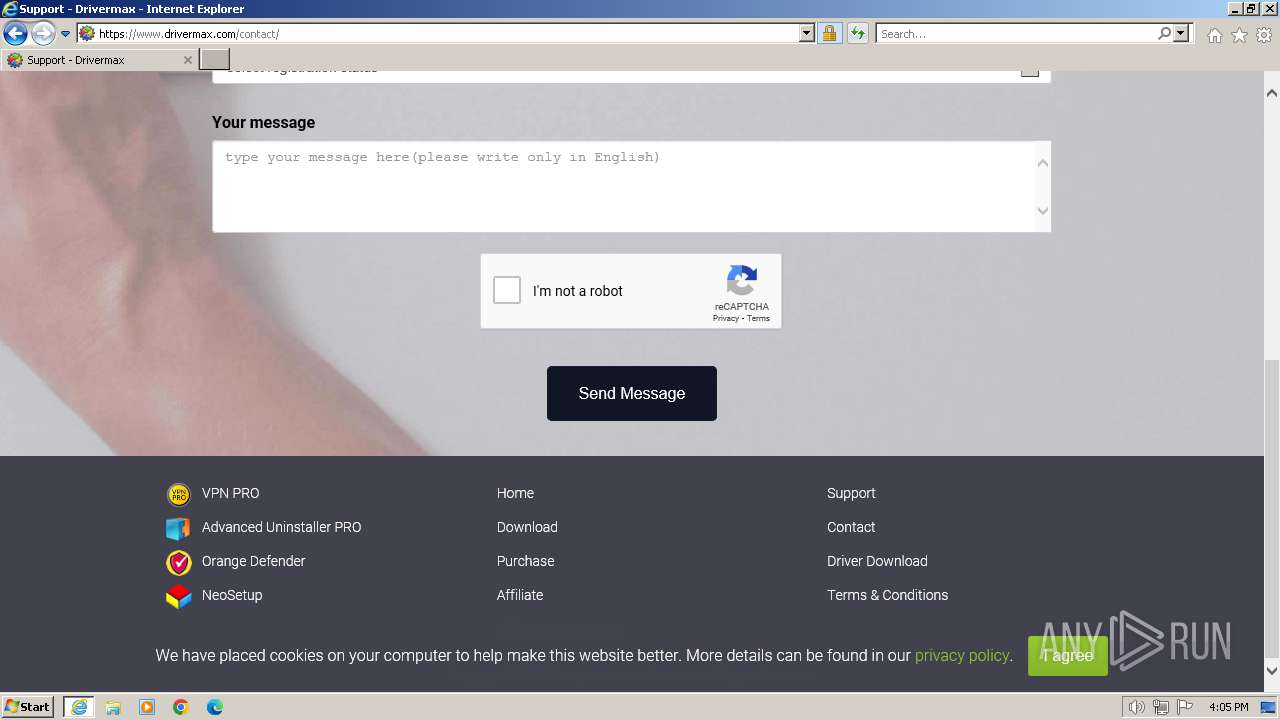Open the recent pages dropdown arrow
Viewport: 1280px width, 720px height.
click(65, 34)
